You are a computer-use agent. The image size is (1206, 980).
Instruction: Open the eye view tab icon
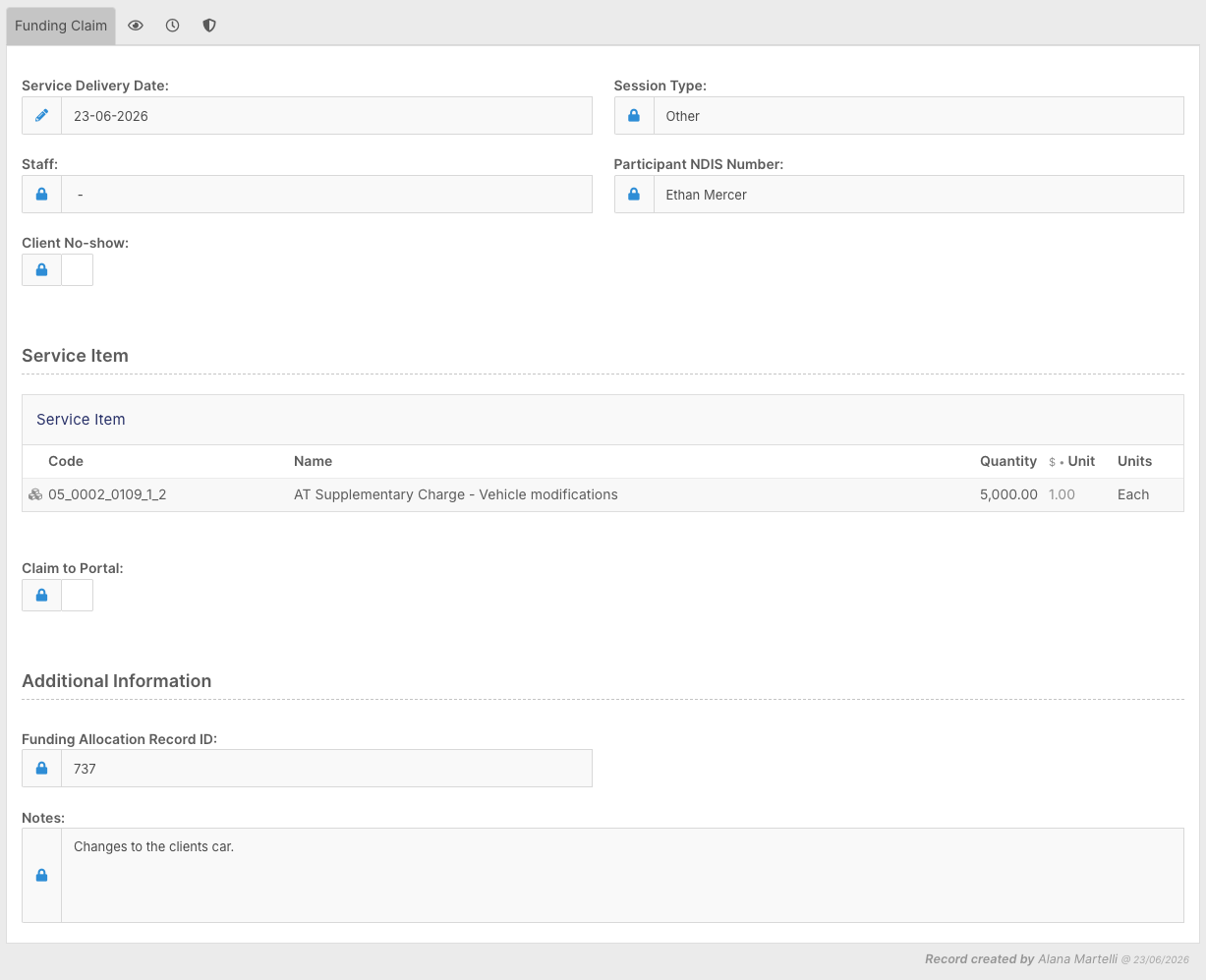tap(136, 26)
